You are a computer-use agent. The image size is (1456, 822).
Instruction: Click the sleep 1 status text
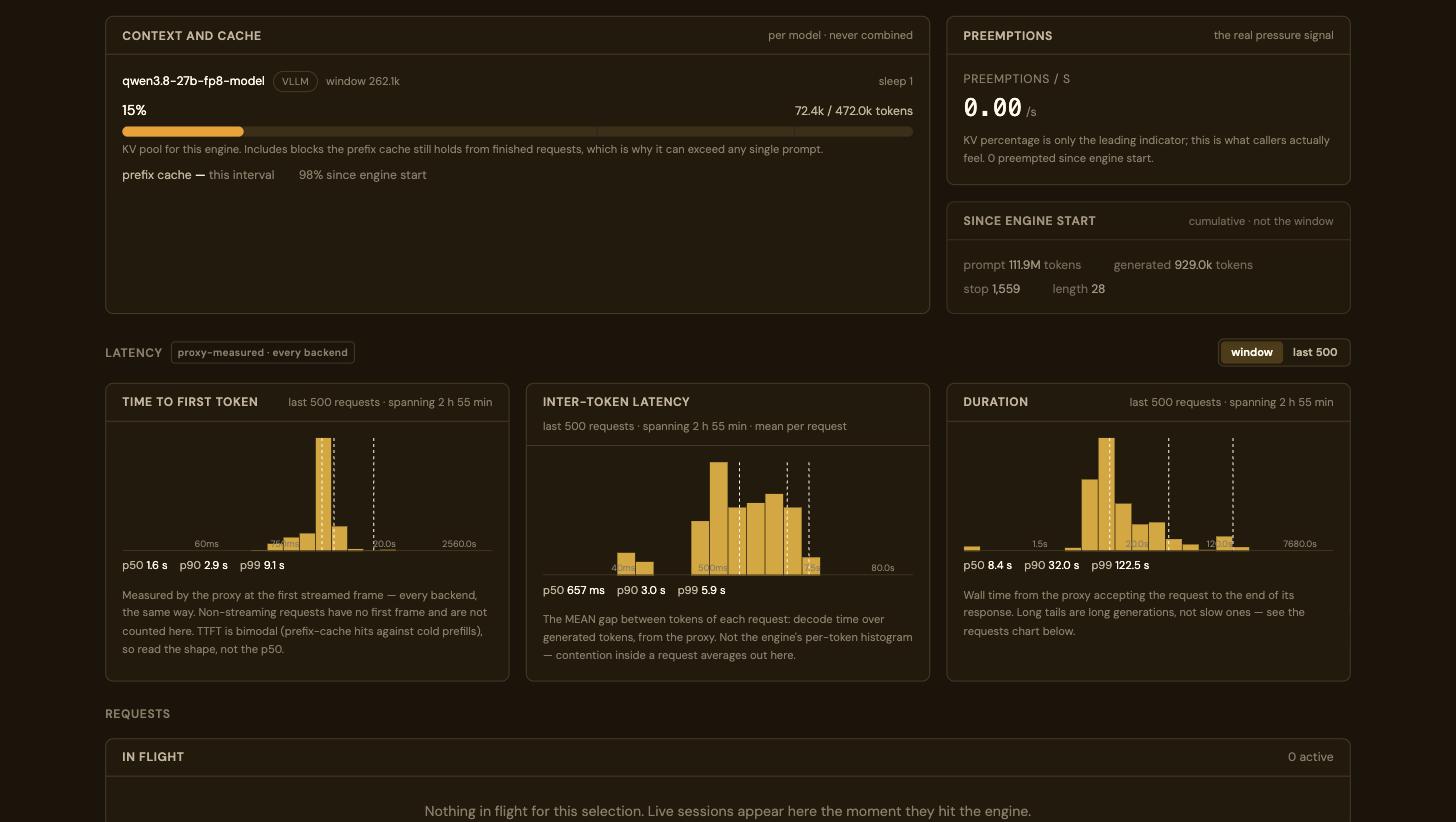895,81
